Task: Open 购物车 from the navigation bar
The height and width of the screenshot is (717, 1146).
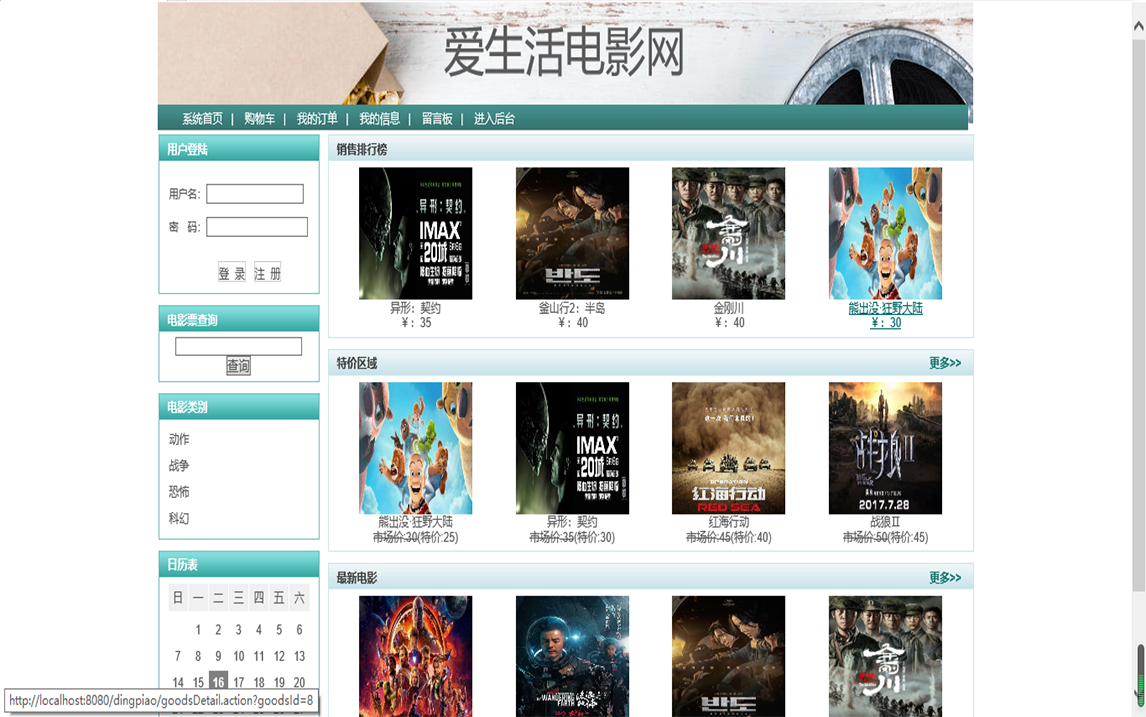Action: click(259, 119)
